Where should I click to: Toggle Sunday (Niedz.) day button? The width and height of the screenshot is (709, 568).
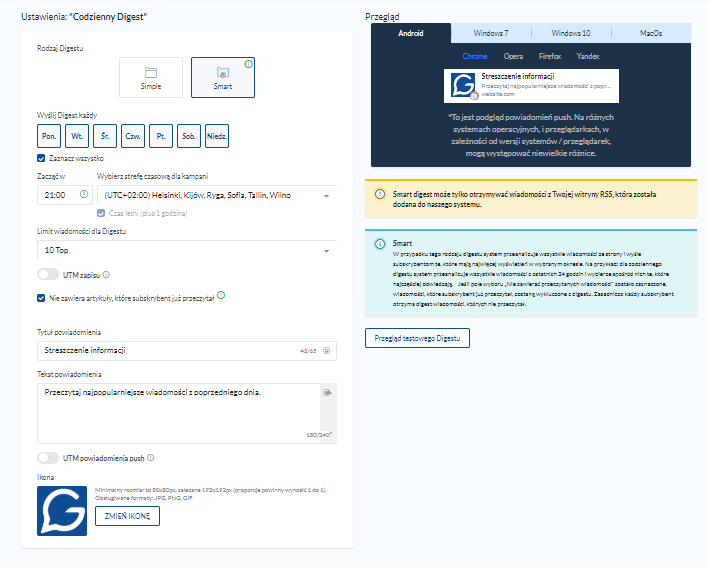click(x=217, y=136)
